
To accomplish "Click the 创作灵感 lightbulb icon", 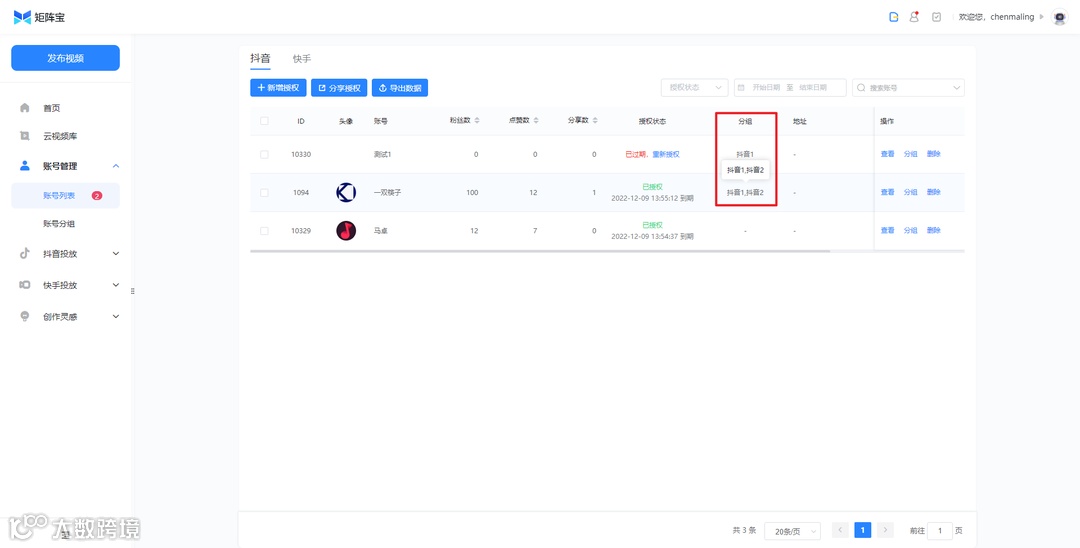I will [25, 316].
